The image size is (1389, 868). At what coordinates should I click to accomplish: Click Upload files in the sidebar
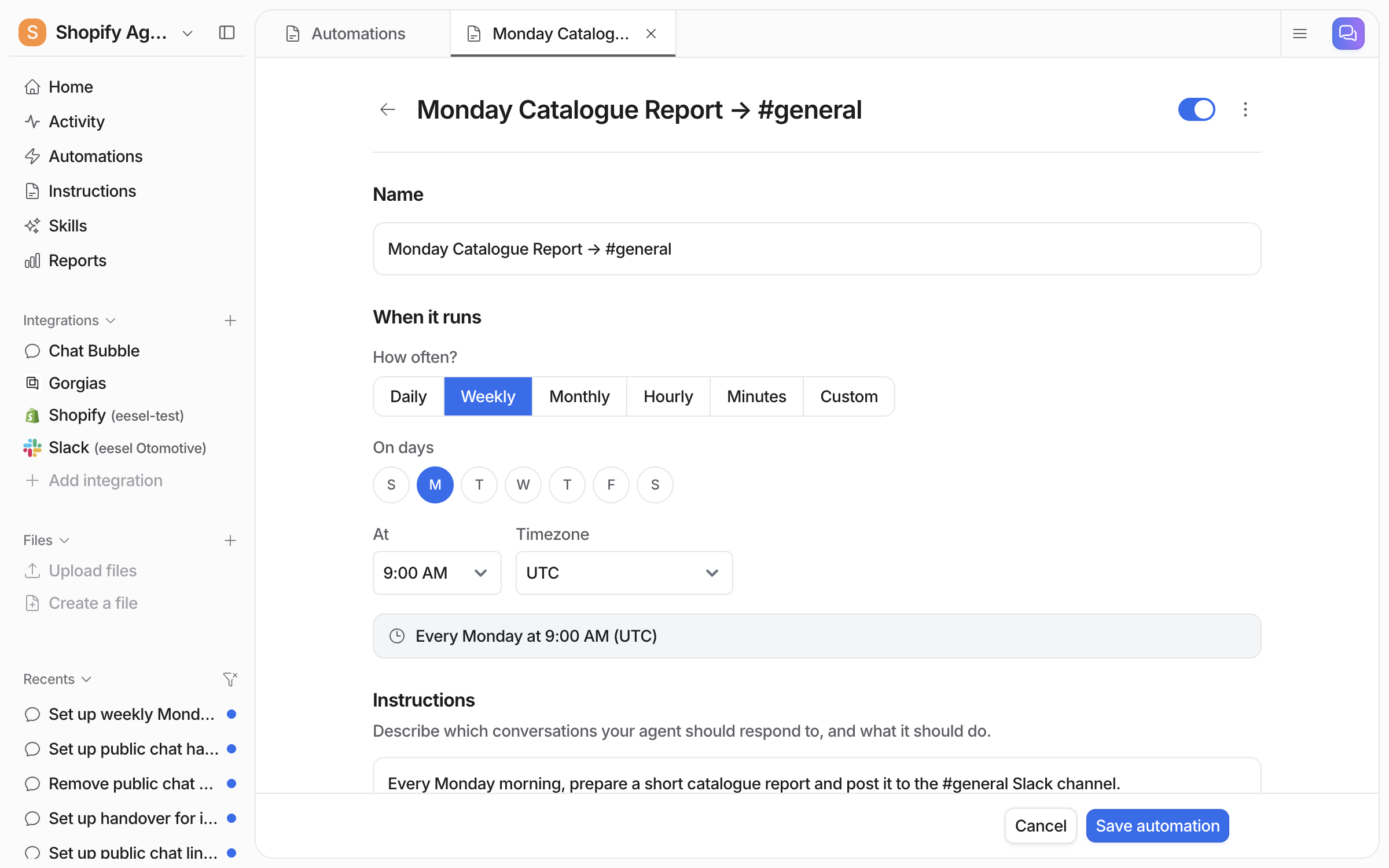93,571
